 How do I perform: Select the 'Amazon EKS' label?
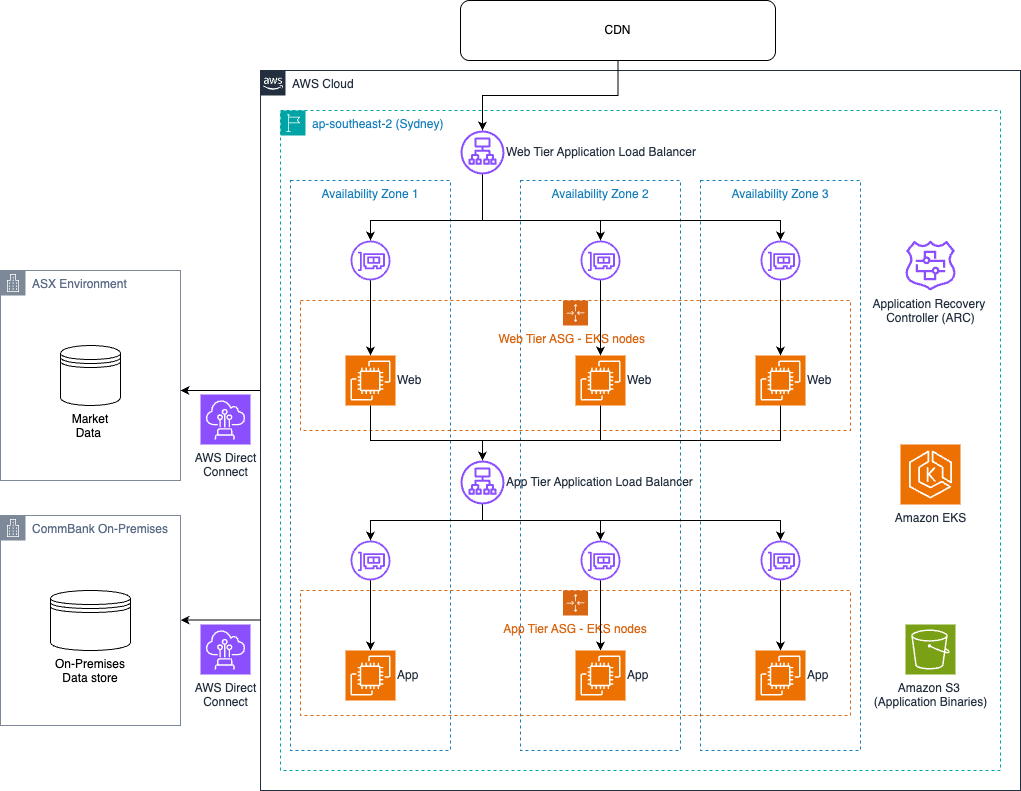tap(930, 518)
